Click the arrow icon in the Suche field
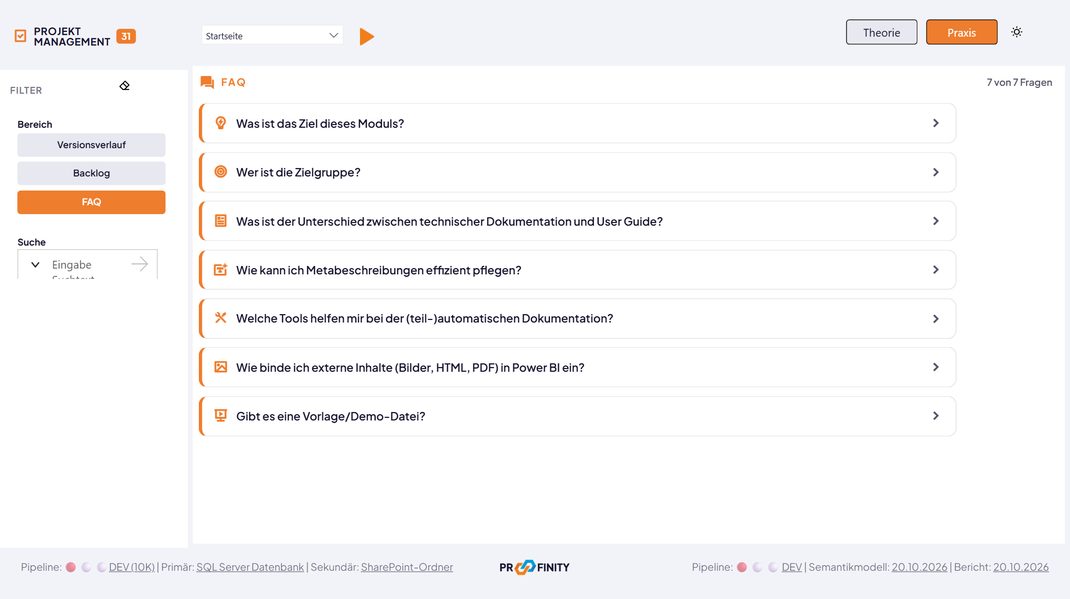 point(139,264)
